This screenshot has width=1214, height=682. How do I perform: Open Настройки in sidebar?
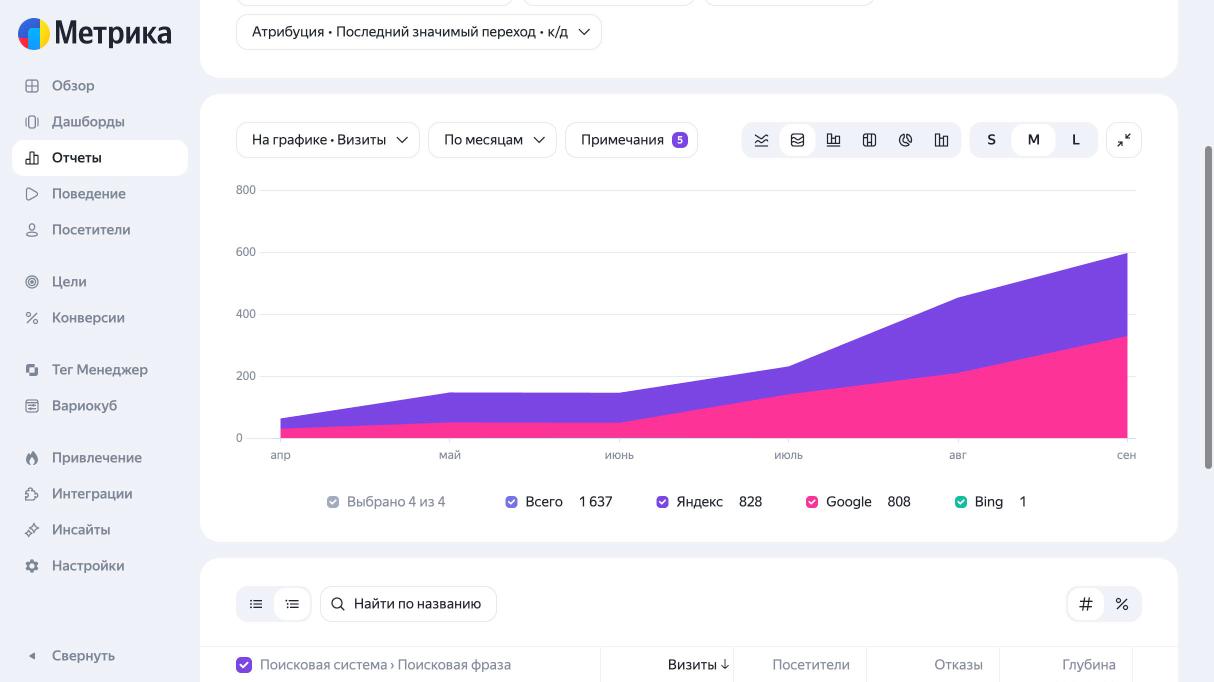click(x=100, y=566)
